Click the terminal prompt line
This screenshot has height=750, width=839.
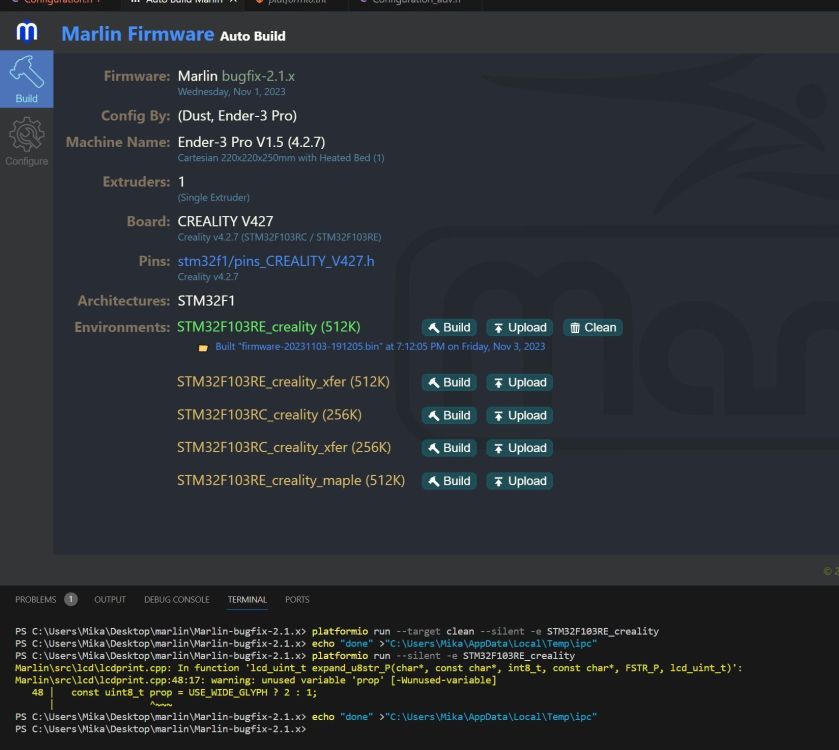161,729
